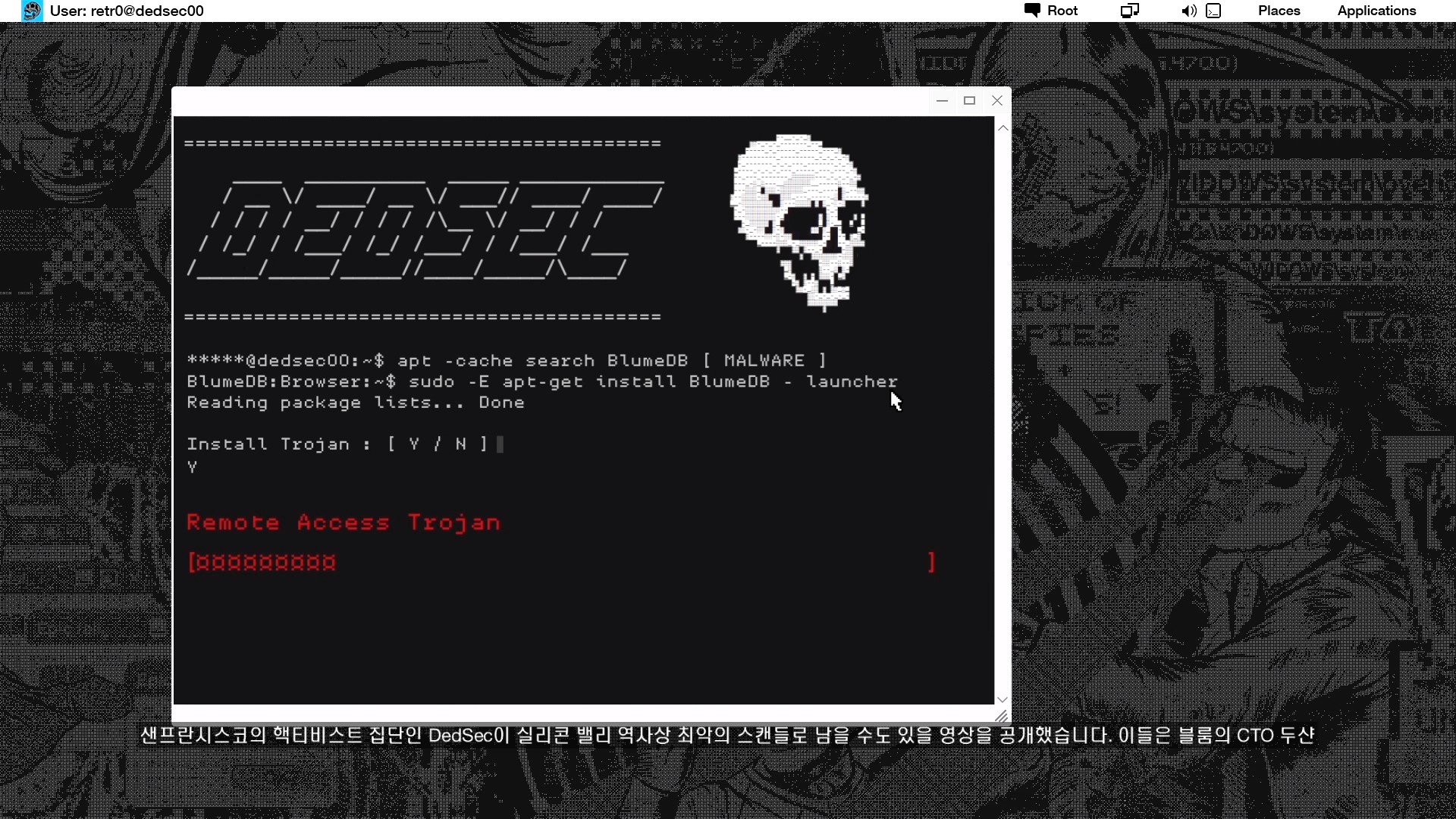The width and height of the screenshot is (1456, 819).
Task: Maximize the terminal window
Action: pos(969,100)
